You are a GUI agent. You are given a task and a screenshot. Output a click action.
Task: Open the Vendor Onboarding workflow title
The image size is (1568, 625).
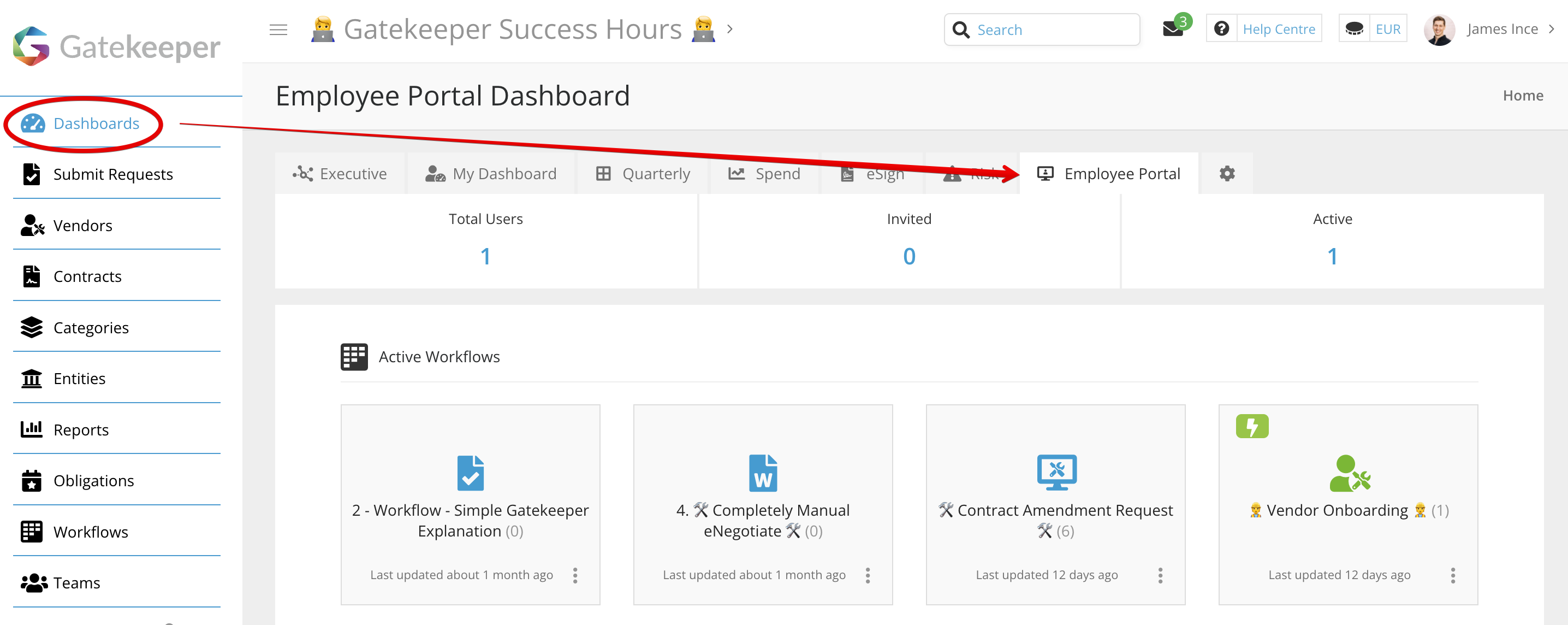tap(1349, 510)
